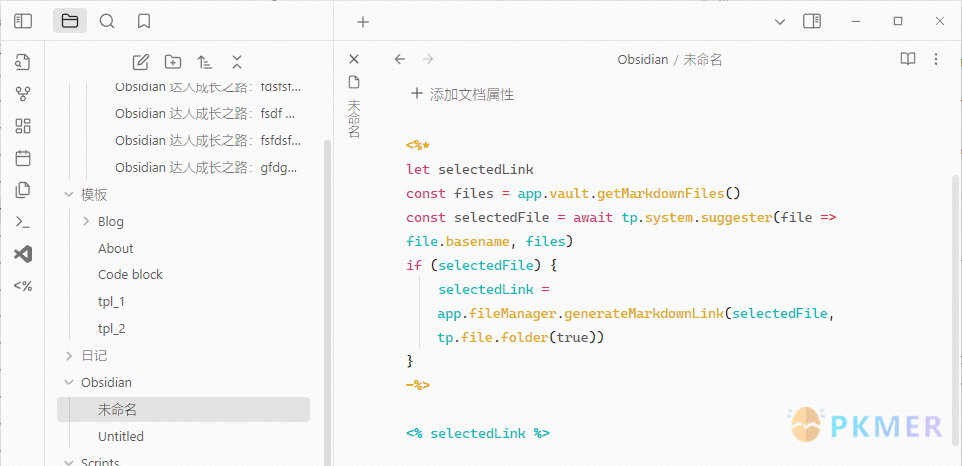Collapse the Obsidian folder
Screen dimensions: 962x466
coord(68,382)
